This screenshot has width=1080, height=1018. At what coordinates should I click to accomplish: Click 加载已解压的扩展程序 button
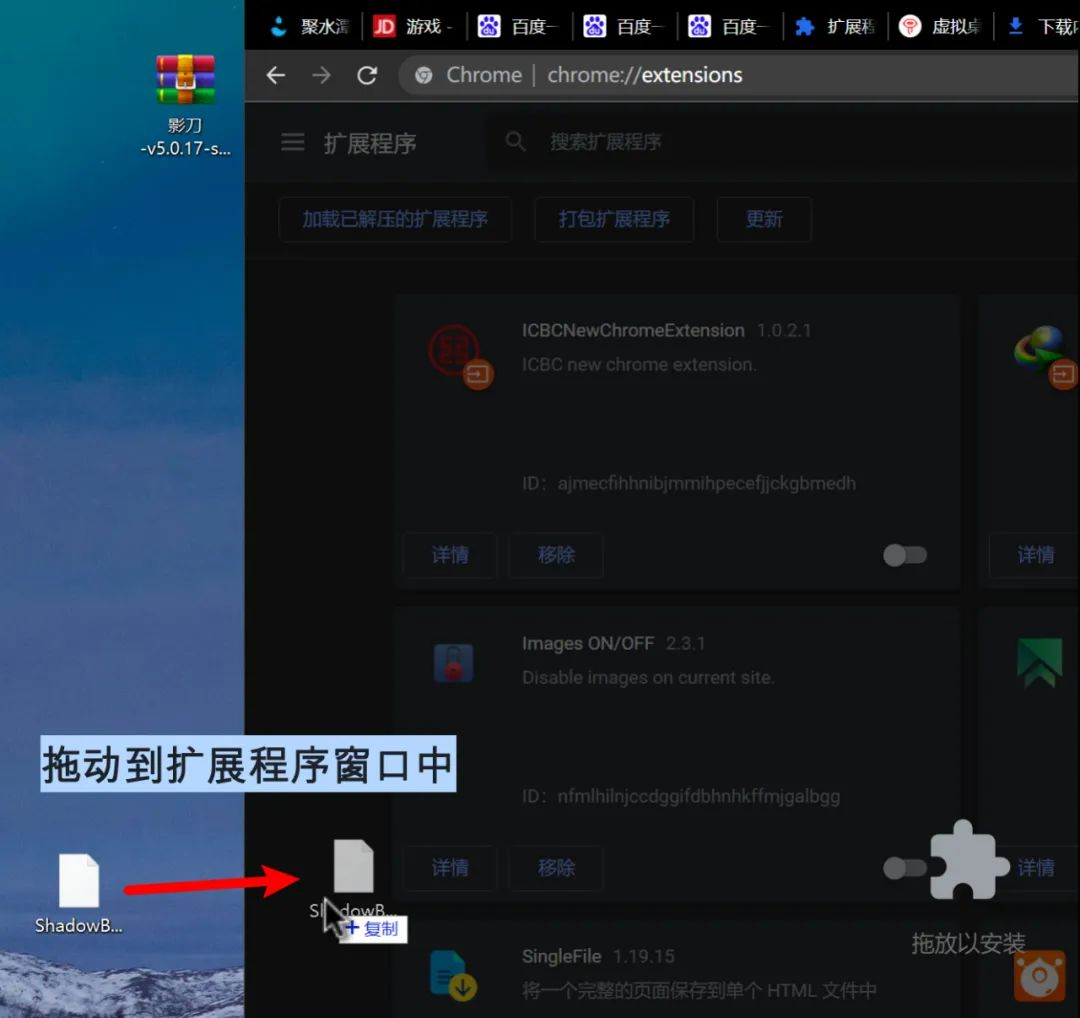click(x=395, y=219)
